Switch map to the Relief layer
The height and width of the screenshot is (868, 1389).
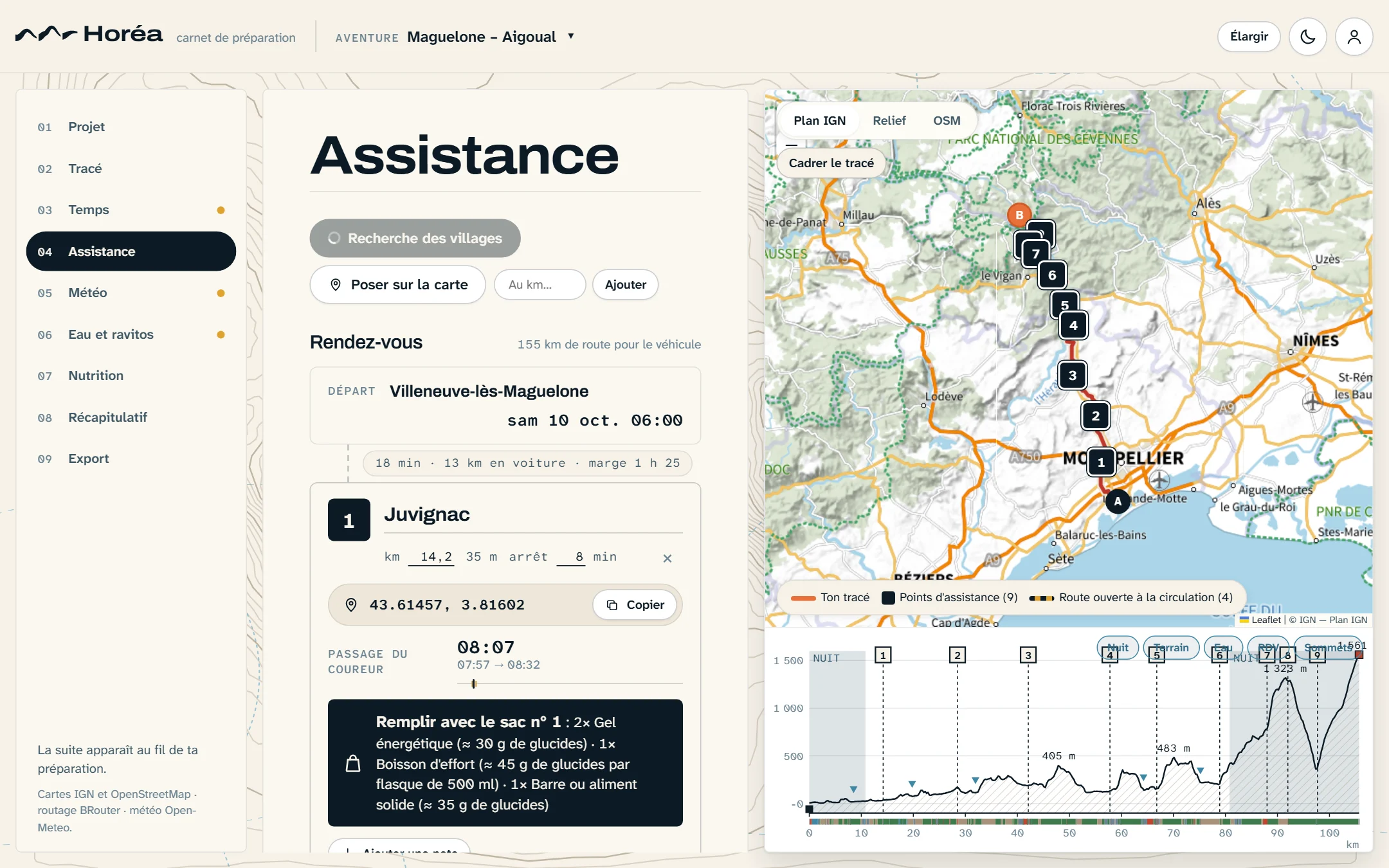pos(889,120)
